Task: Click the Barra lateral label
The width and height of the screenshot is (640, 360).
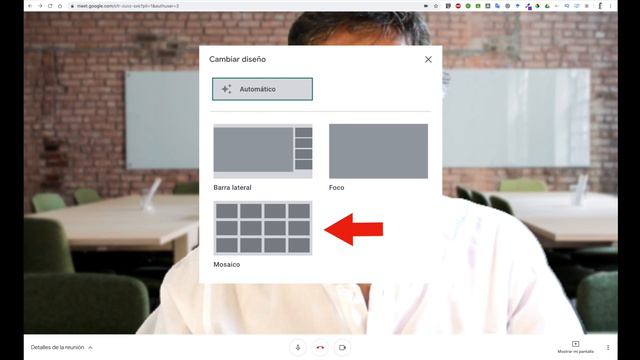Action: [x=232, y=188]
